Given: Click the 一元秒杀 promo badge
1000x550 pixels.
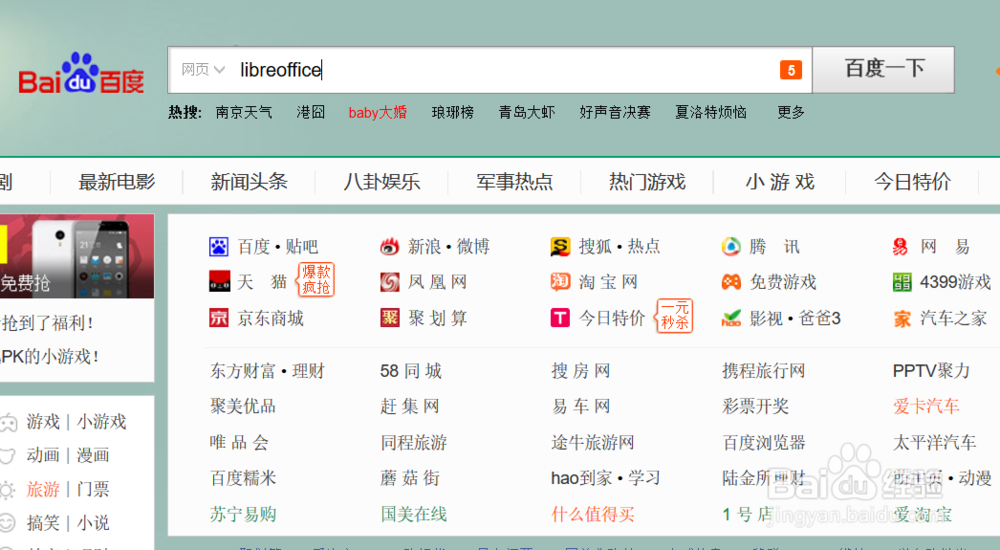Looking at the screenshot, I should (x=674, y=316).
